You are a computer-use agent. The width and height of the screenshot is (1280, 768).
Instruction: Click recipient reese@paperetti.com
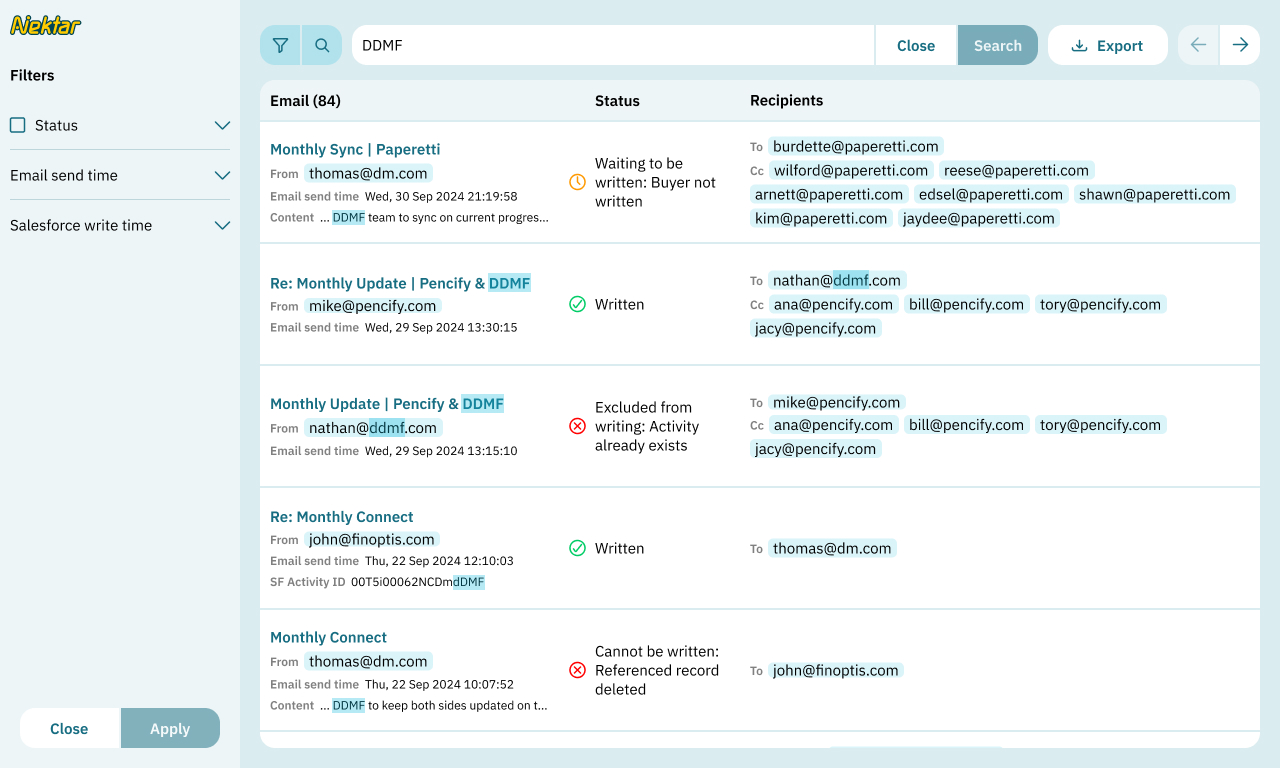tap(1016, 170)
